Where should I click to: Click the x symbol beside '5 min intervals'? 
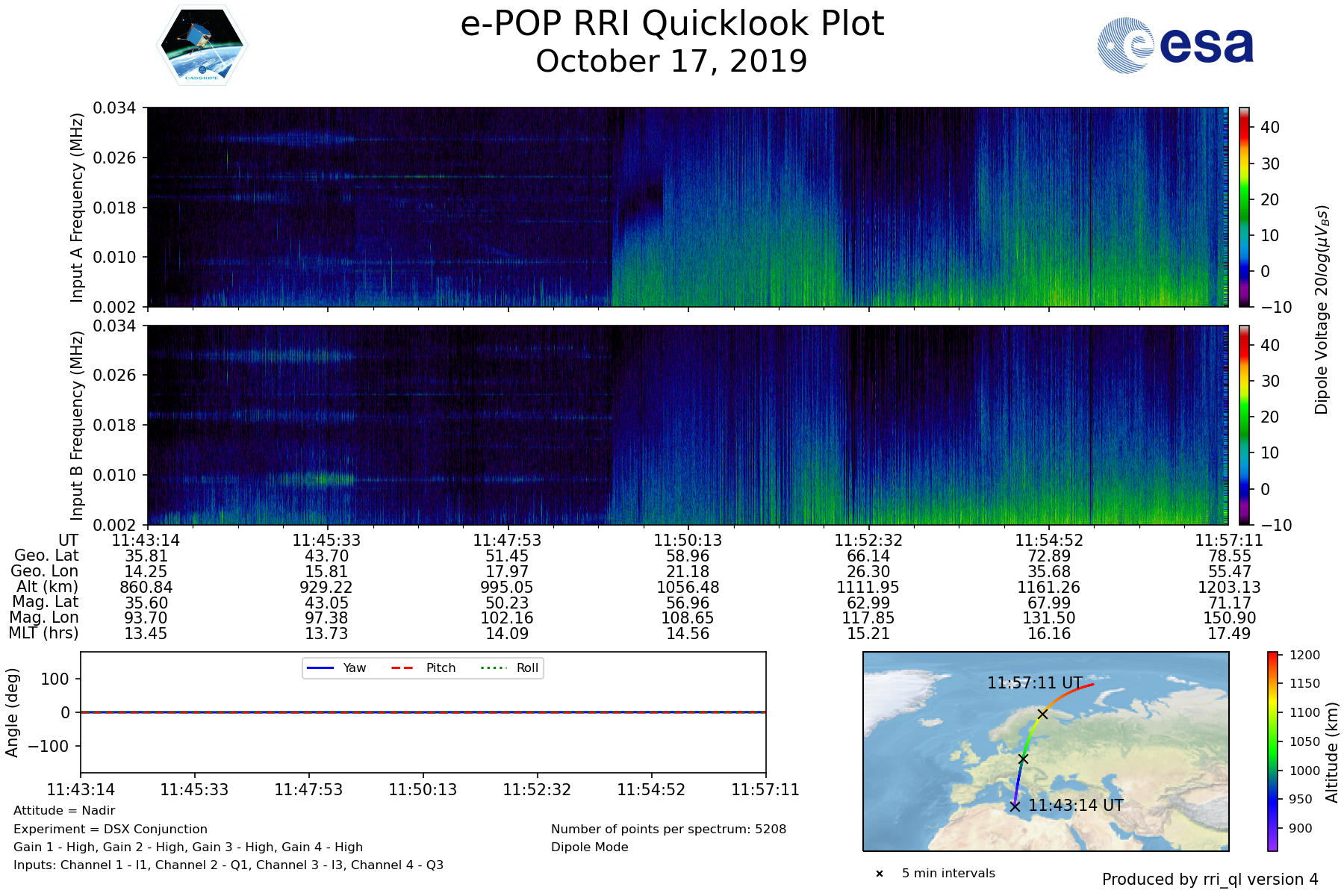[880, 874]
